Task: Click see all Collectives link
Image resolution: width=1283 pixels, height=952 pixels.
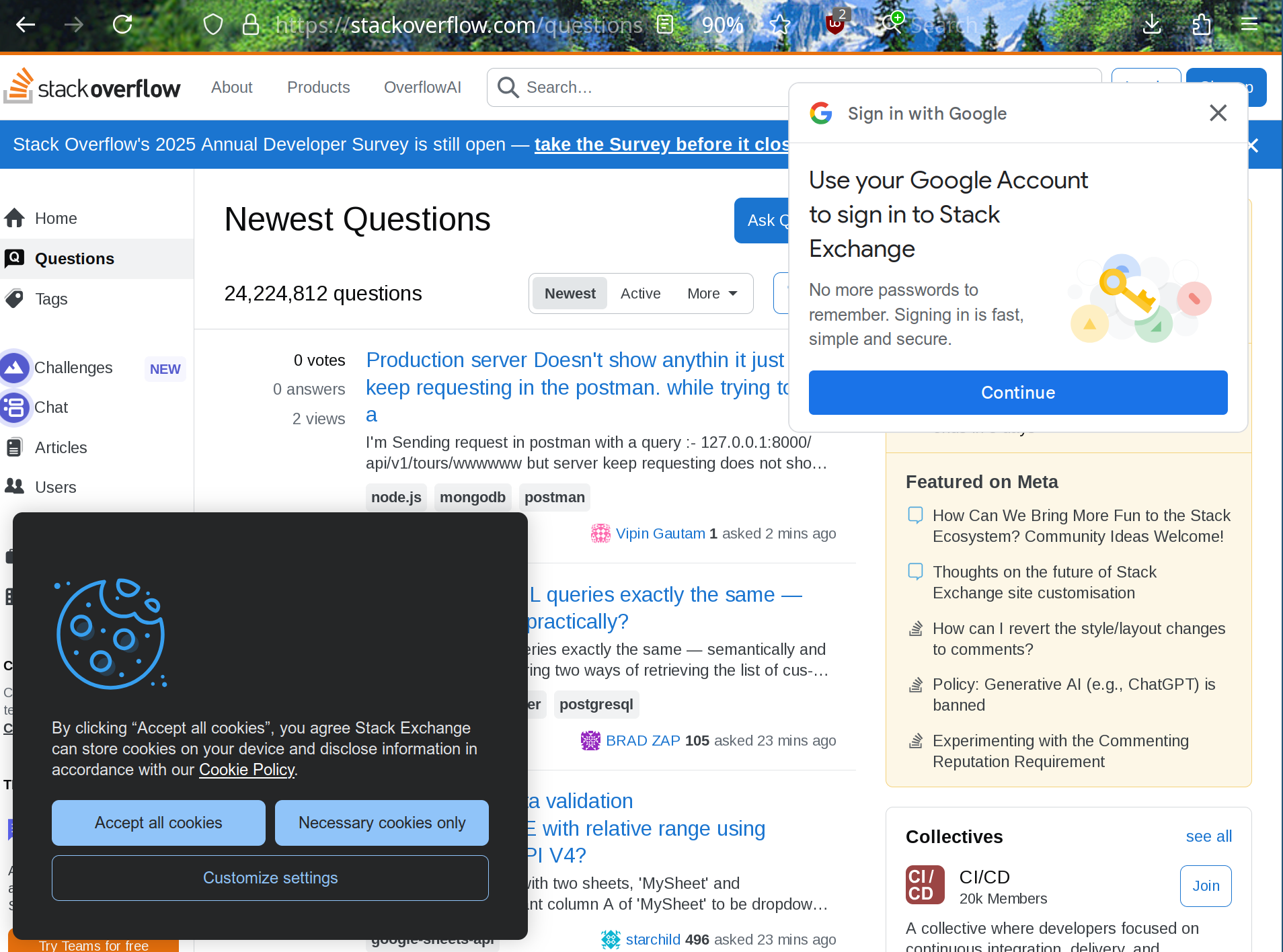Action: pyautogui.click(x=1209, y=836)
